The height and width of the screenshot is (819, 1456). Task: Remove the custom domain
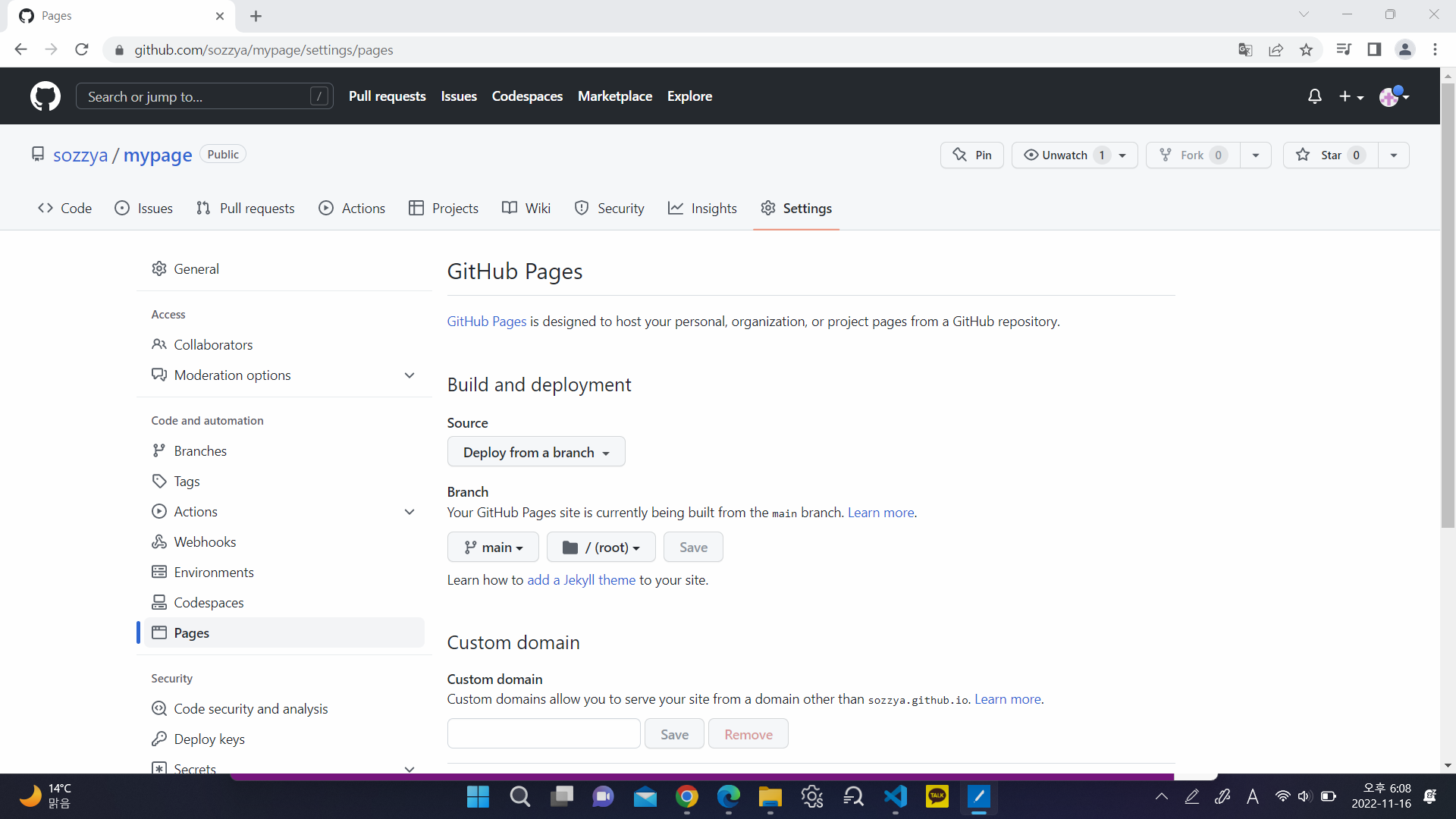748,734
